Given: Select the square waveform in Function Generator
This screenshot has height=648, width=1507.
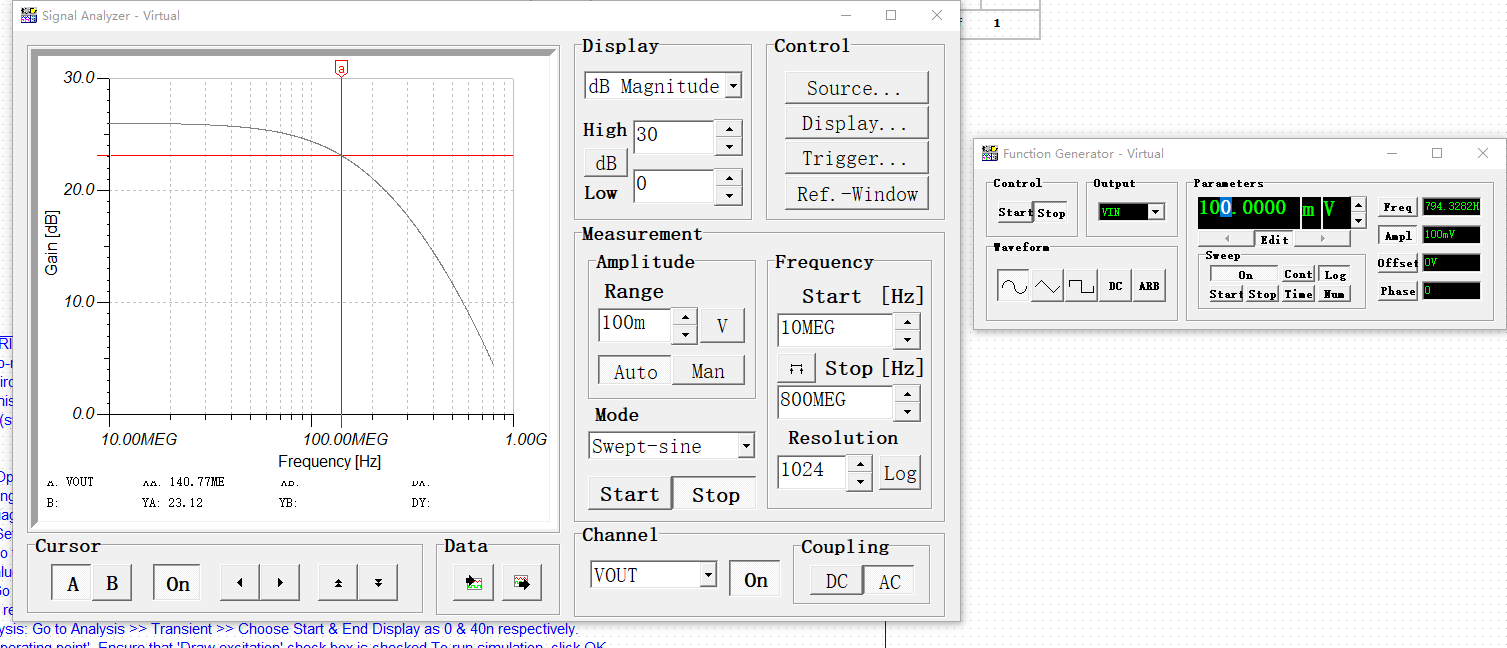Looking at the screenshot, I should click(1081, 286).
